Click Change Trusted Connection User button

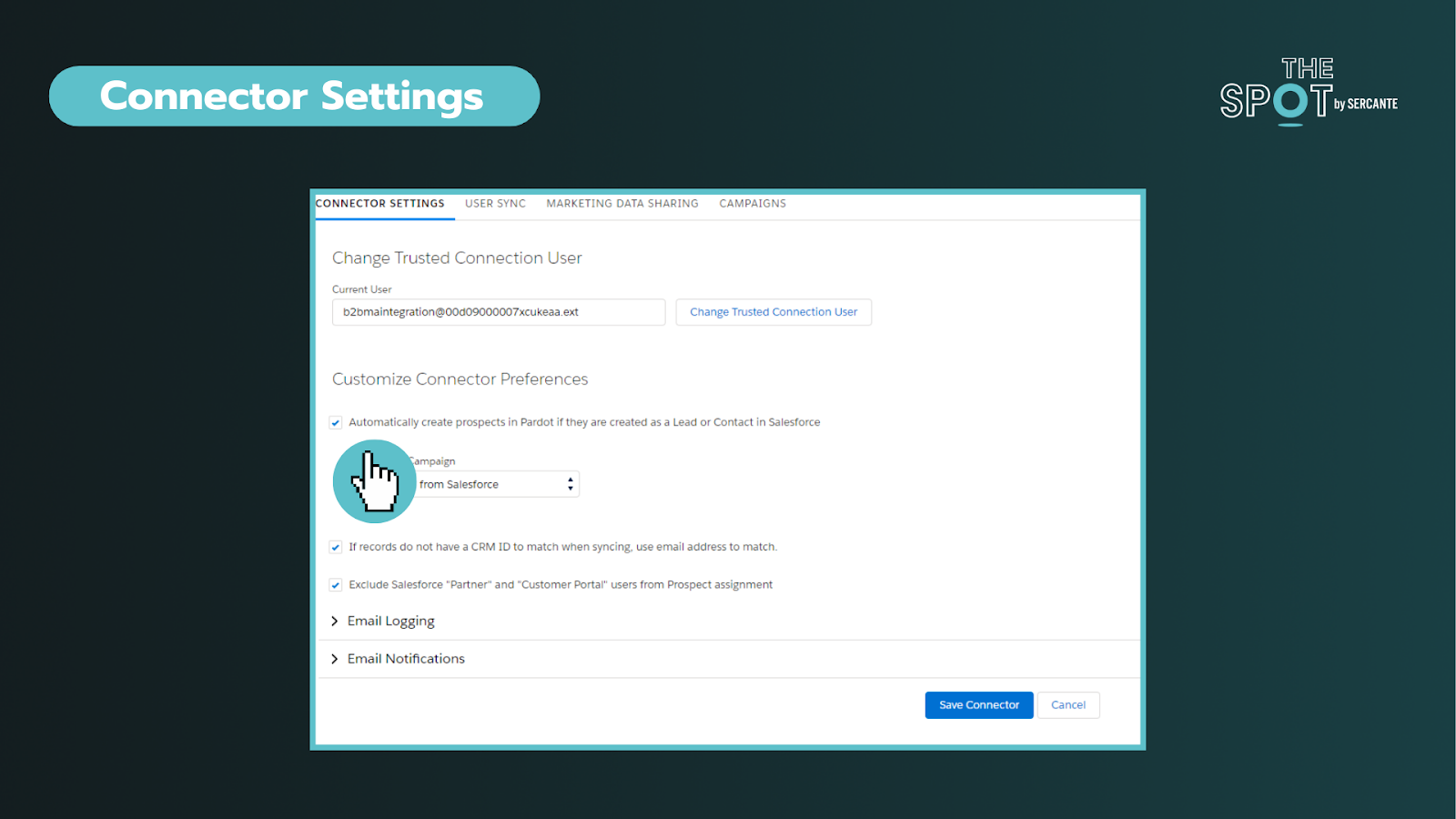(773, 312)
